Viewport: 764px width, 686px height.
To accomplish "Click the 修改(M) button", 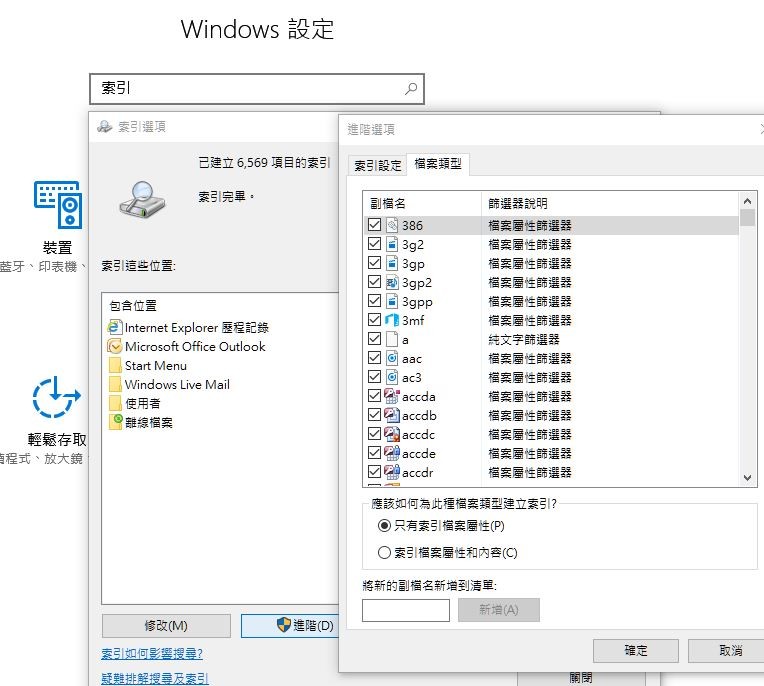I will point(166,626).
